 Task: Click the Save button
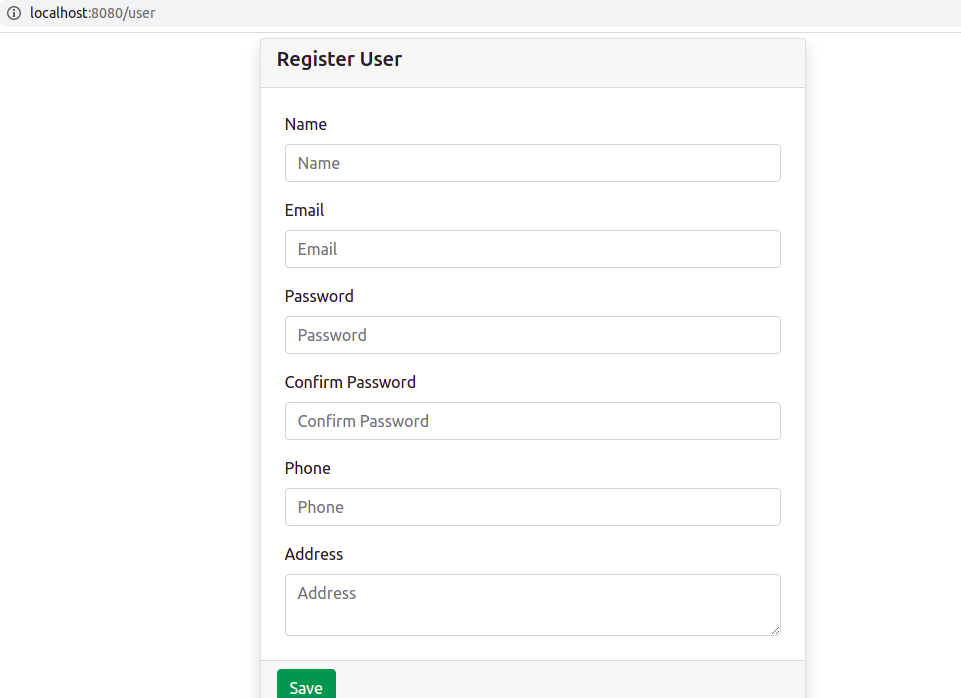tap(305, 687)
